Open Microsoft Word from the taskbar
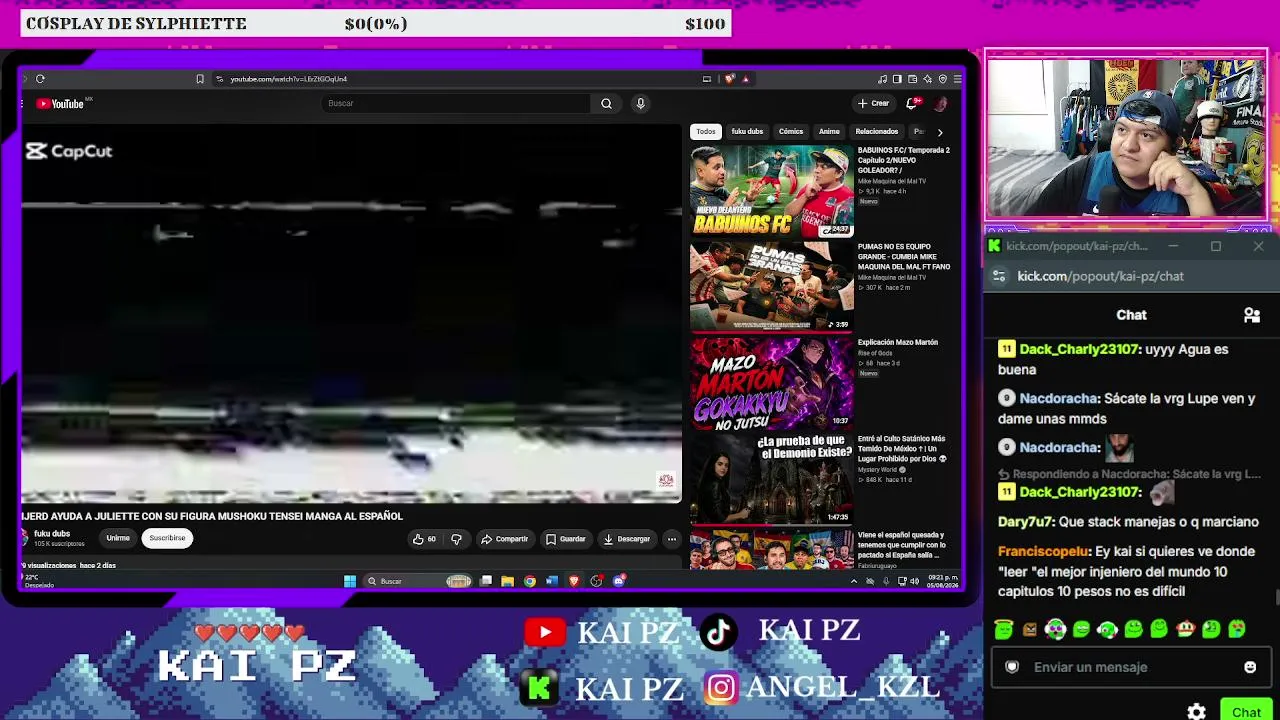This screenshot has height=720, width=1280. pyautogui.click(x=552, y=581)
